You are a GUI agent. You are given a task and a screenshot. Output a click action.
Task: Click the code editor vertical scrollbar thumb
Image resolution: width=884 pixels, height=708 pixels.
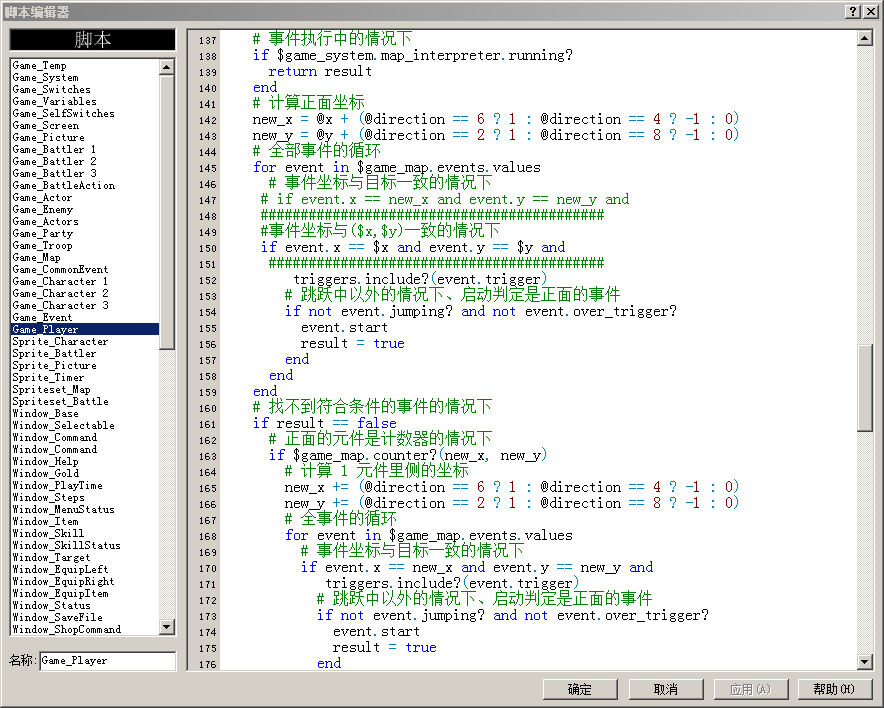[864, 388]
